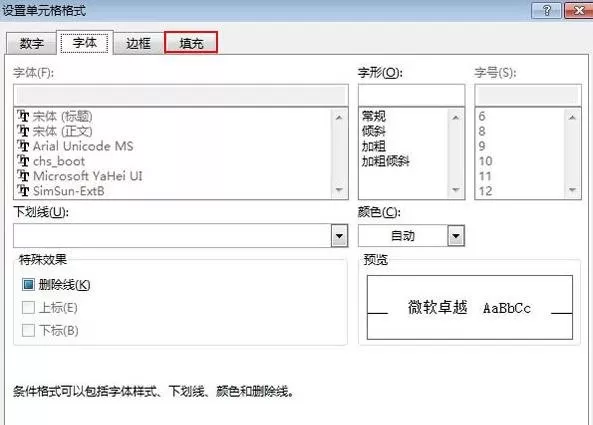
Task: Select font 宋体 (标题)
Action: click(62, 116)
